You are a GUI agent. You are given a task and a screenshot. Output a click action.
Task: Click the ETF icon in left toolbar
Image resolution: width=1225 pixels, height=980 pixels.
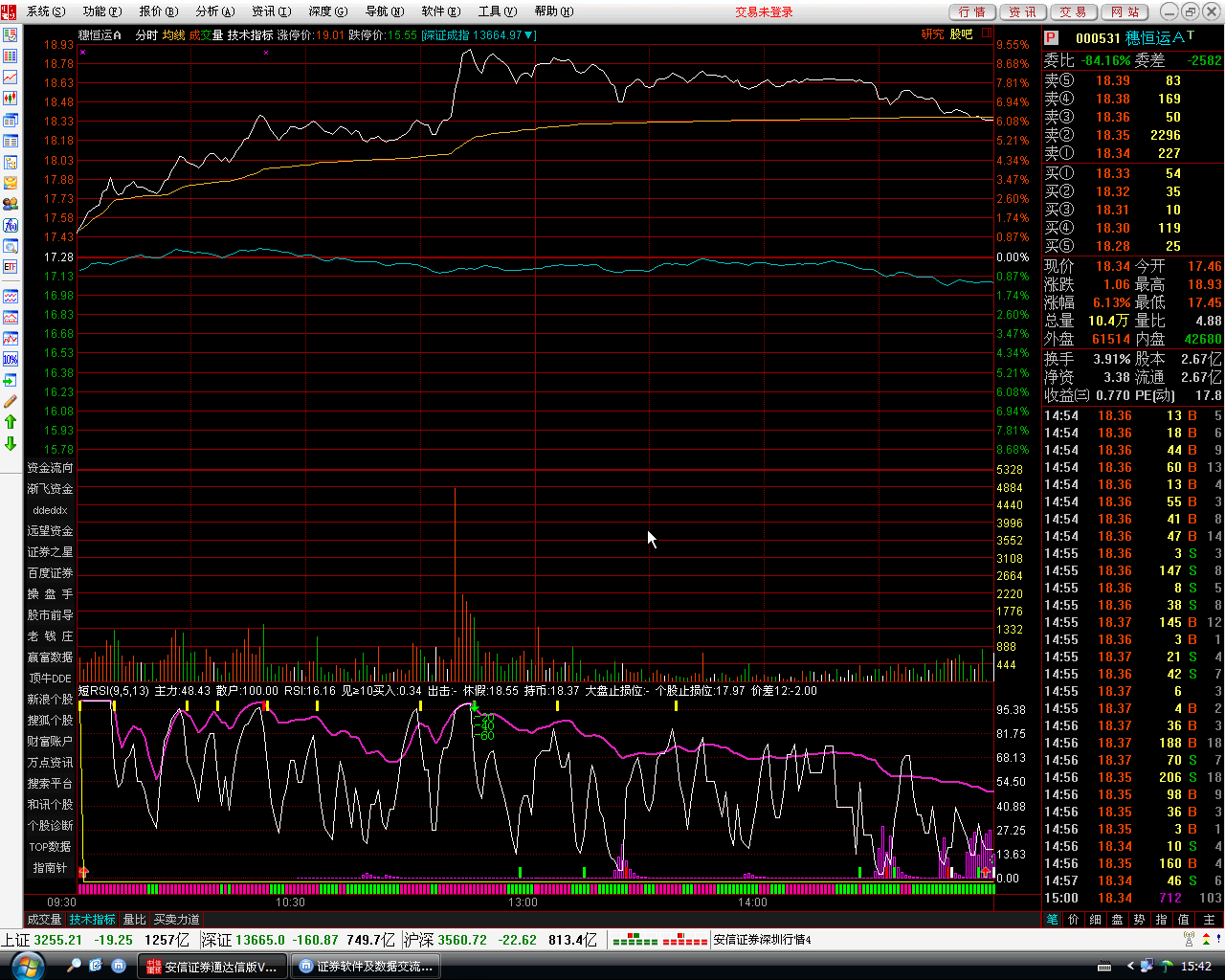pos(11,267)
